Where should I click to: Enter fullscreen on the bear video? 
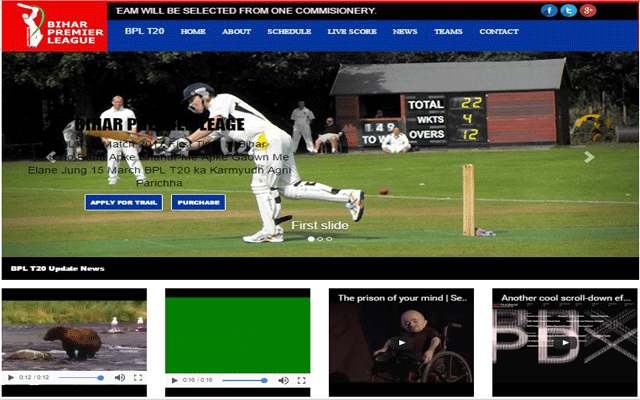pos(138,378)
